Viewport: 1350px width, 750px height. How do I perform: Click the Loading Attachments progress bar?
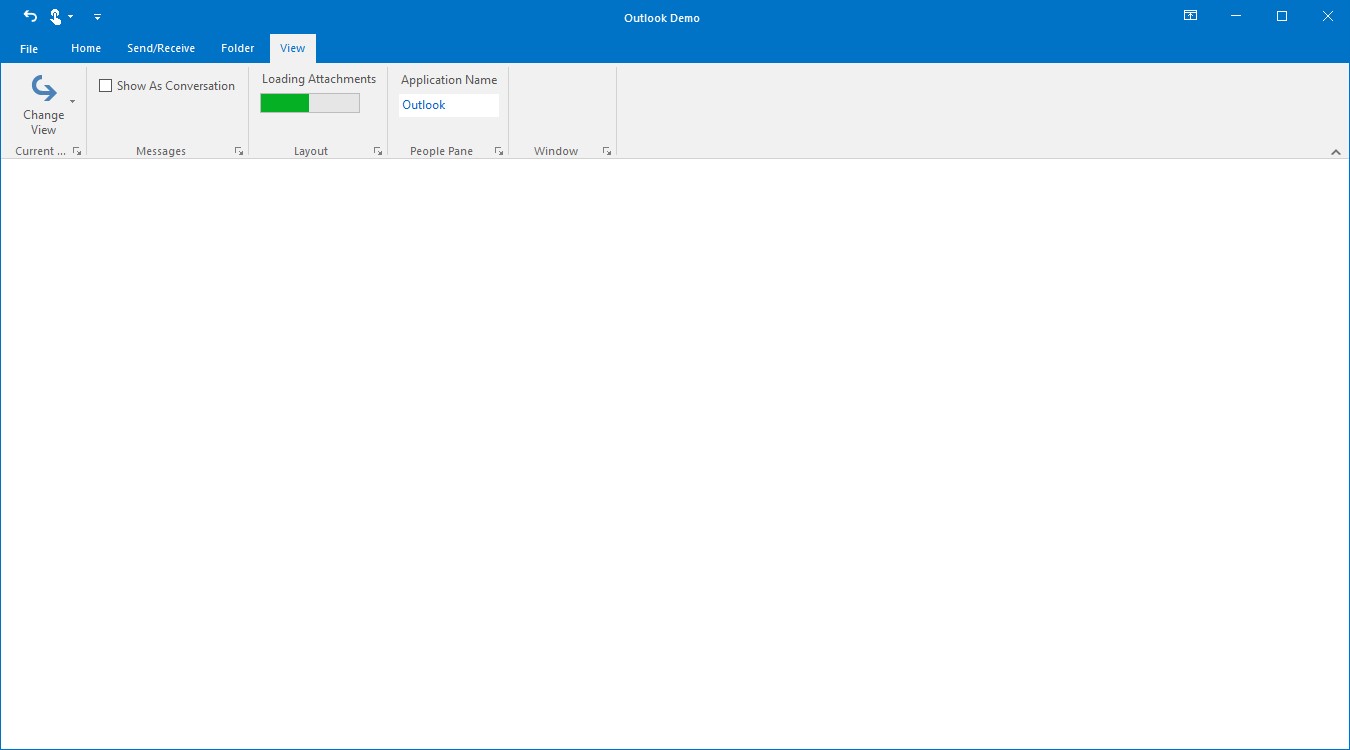309,102
